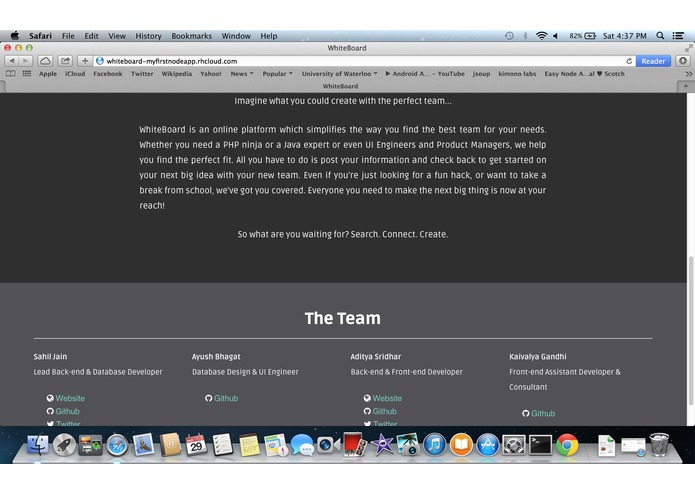
Task: Open the Window menu
Action: (236, 35)
